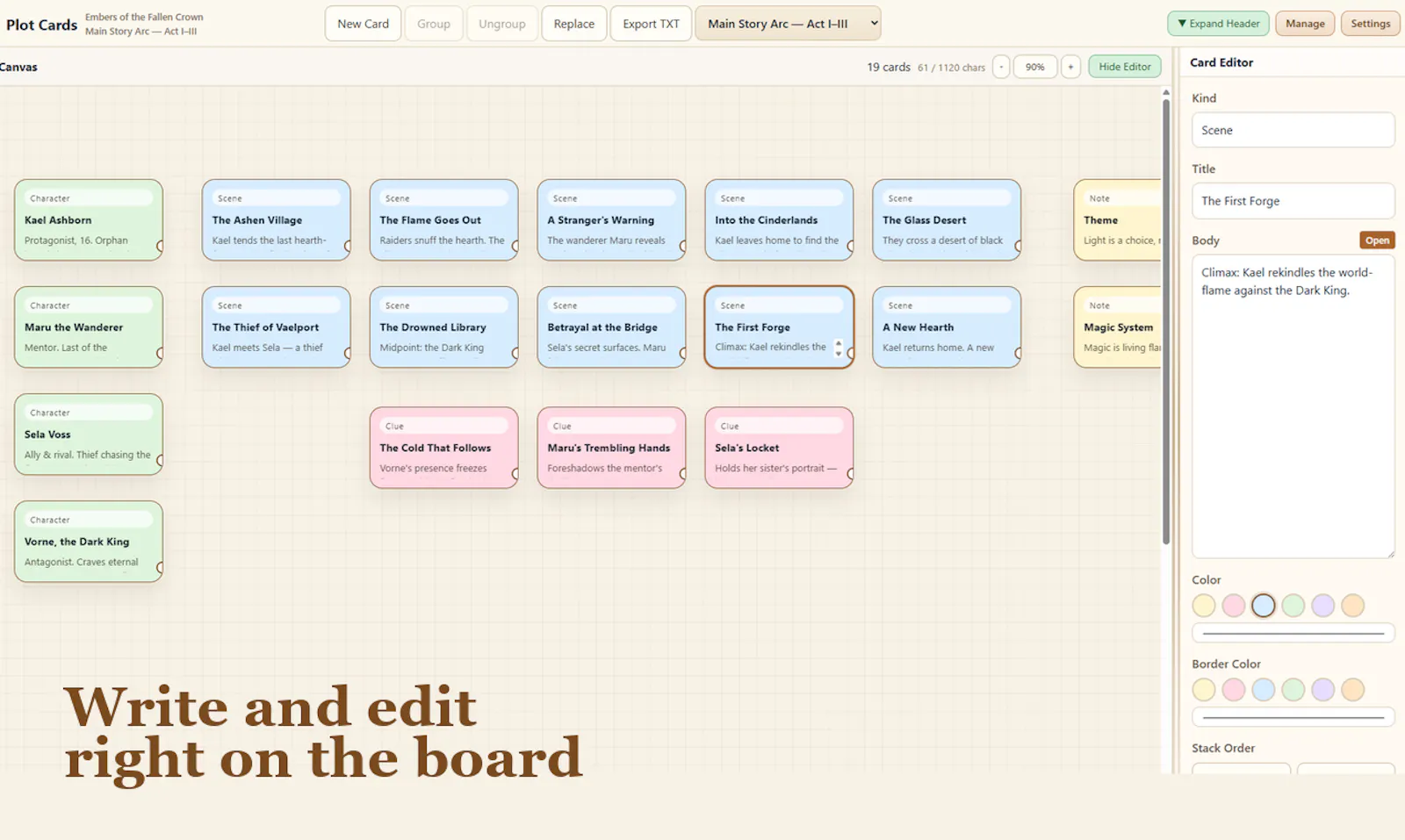
Task: Hide the card editor panel
Action: click(x=1124, y=67)
